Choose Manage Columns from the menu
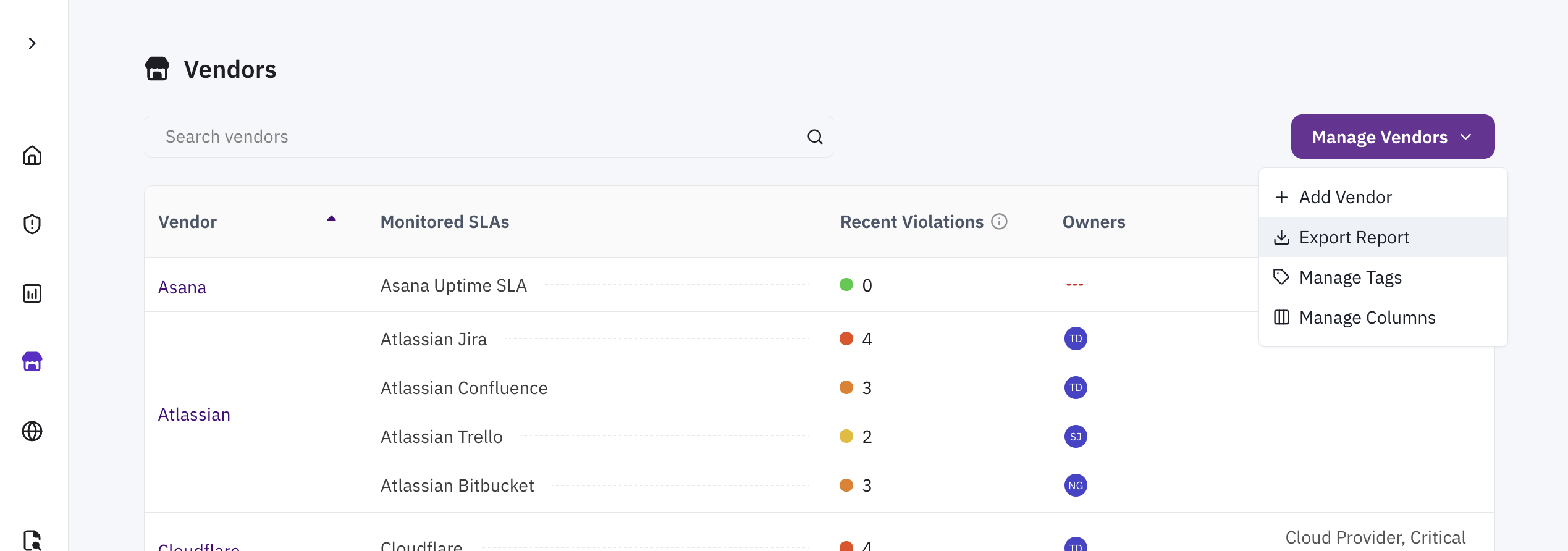This screenshot has width=1568, height=551. coord(1383,318)
